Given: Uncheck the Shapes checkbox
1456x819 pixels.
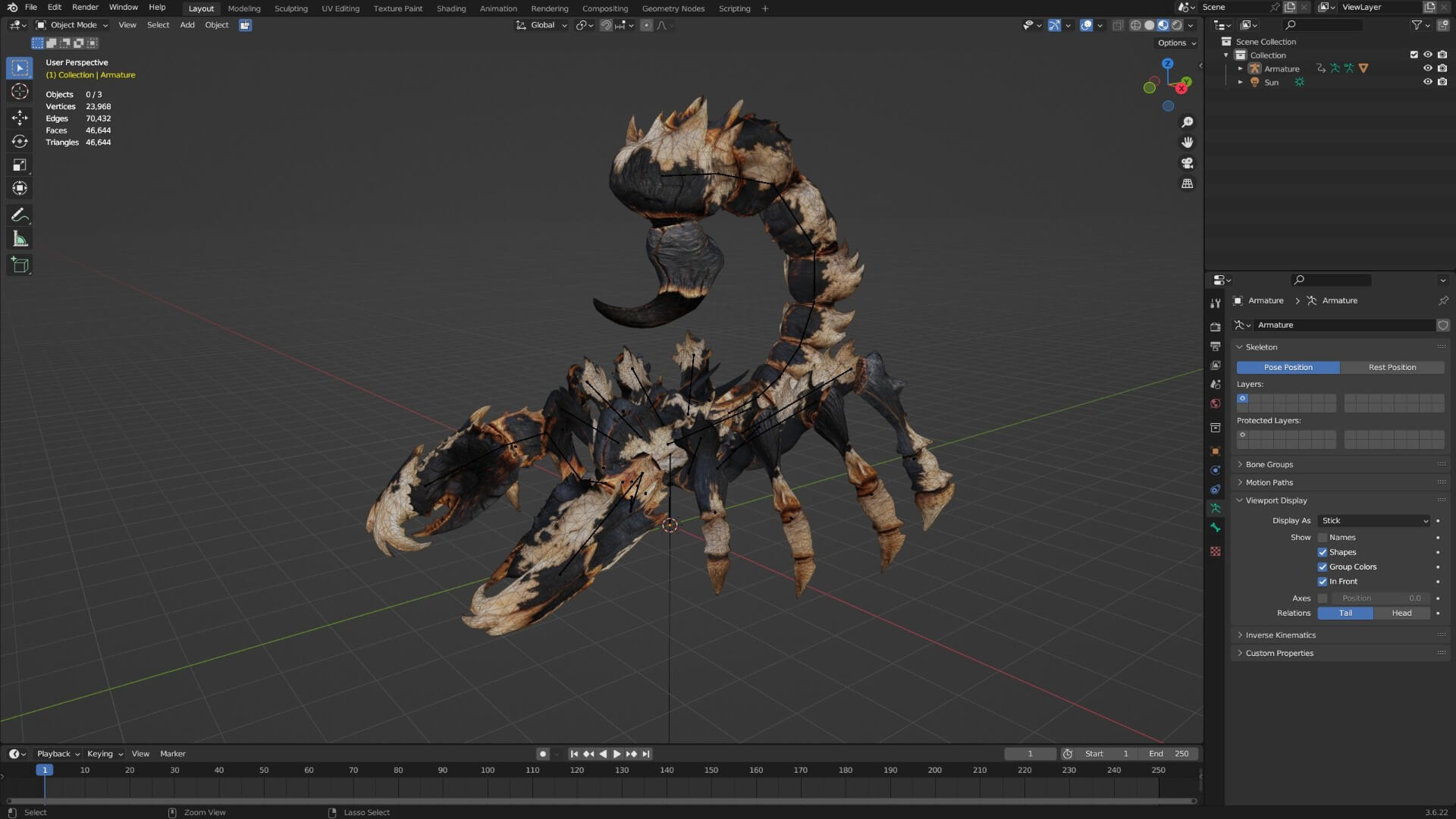Looking at the screenshot, I should click(x=1323, y=552).
